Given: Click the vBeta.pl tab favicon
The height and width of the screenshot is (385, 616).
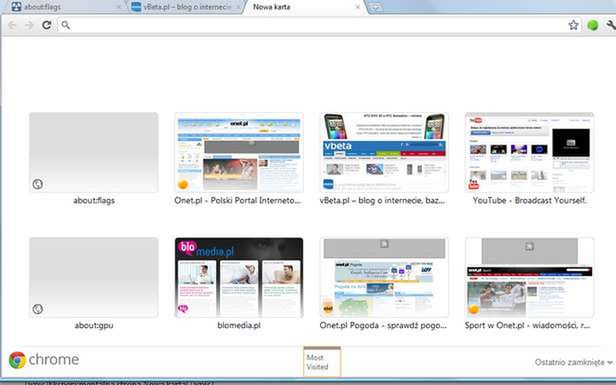Looking at the screenshot, I should point(136,7).
